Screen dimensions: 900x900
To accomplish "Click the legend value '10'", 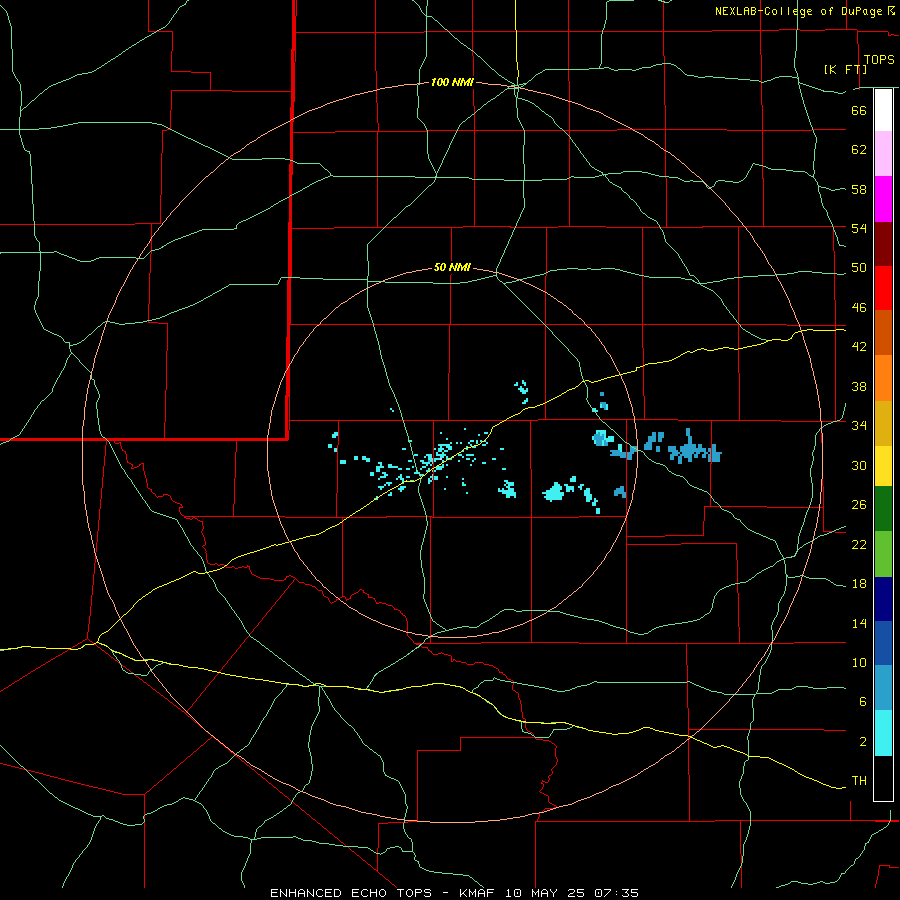I will (859, 663).
